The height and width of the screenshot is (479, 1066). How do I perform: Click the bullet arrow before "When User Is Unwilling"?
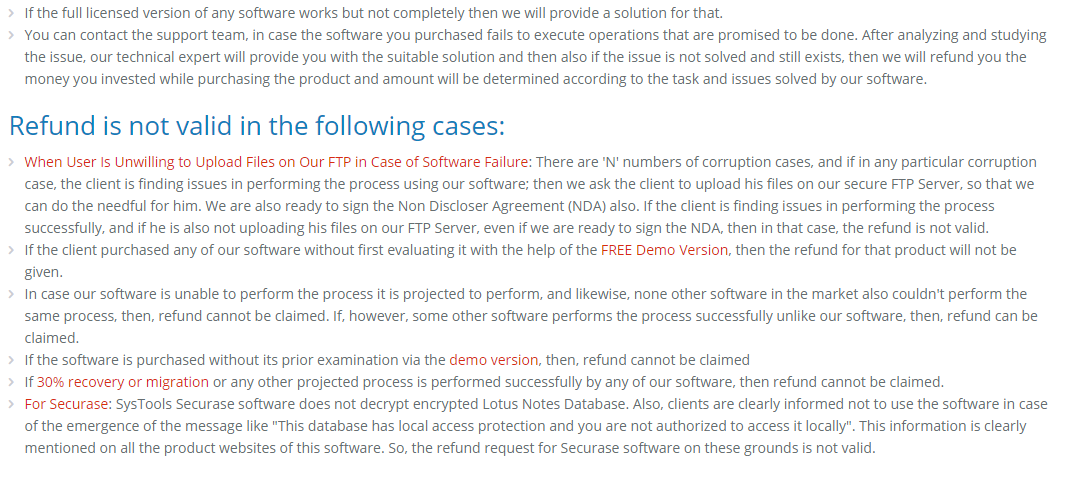click(x=11, y=162)
